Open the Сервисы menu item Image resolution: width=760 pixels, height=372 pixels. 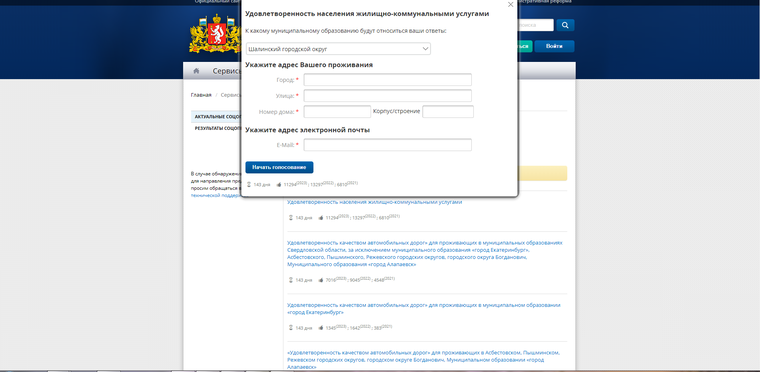[x=226, y=71]
